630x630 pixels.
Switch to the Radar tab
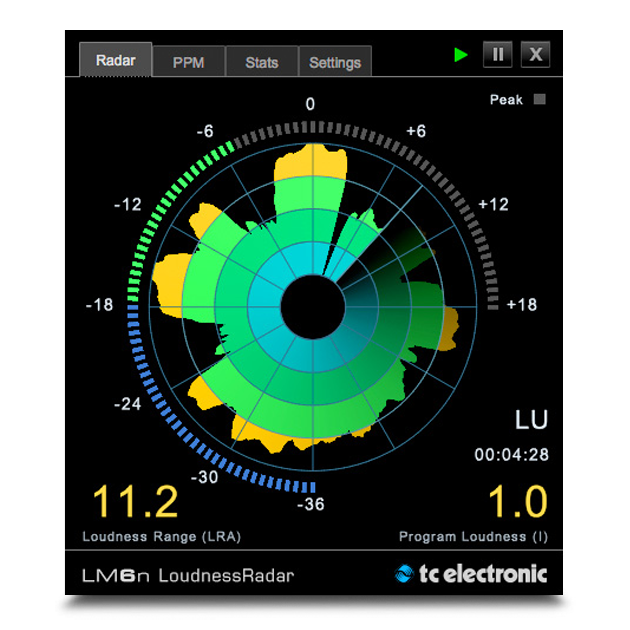[116, 59]
